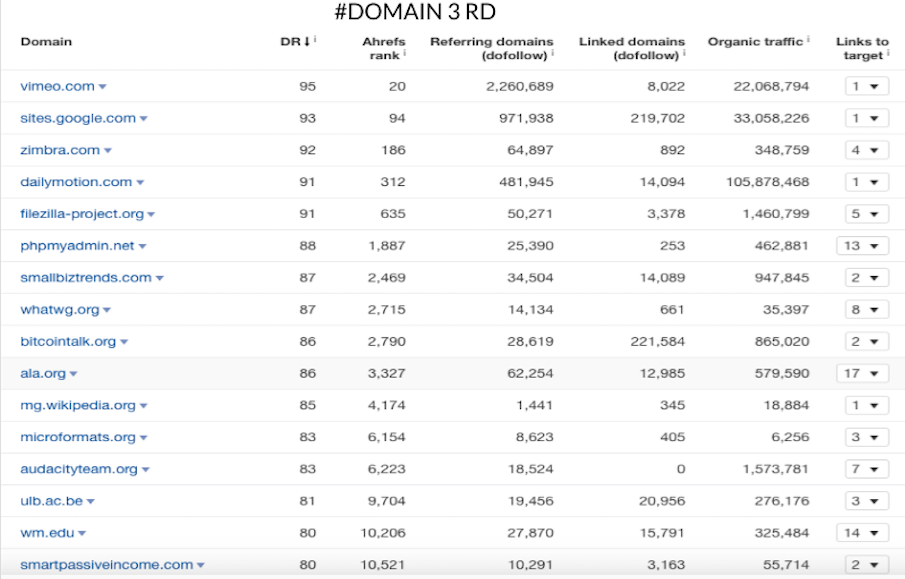
Task: Expand dropdown arrow next to sites.google.com
Action: point(144,119)
